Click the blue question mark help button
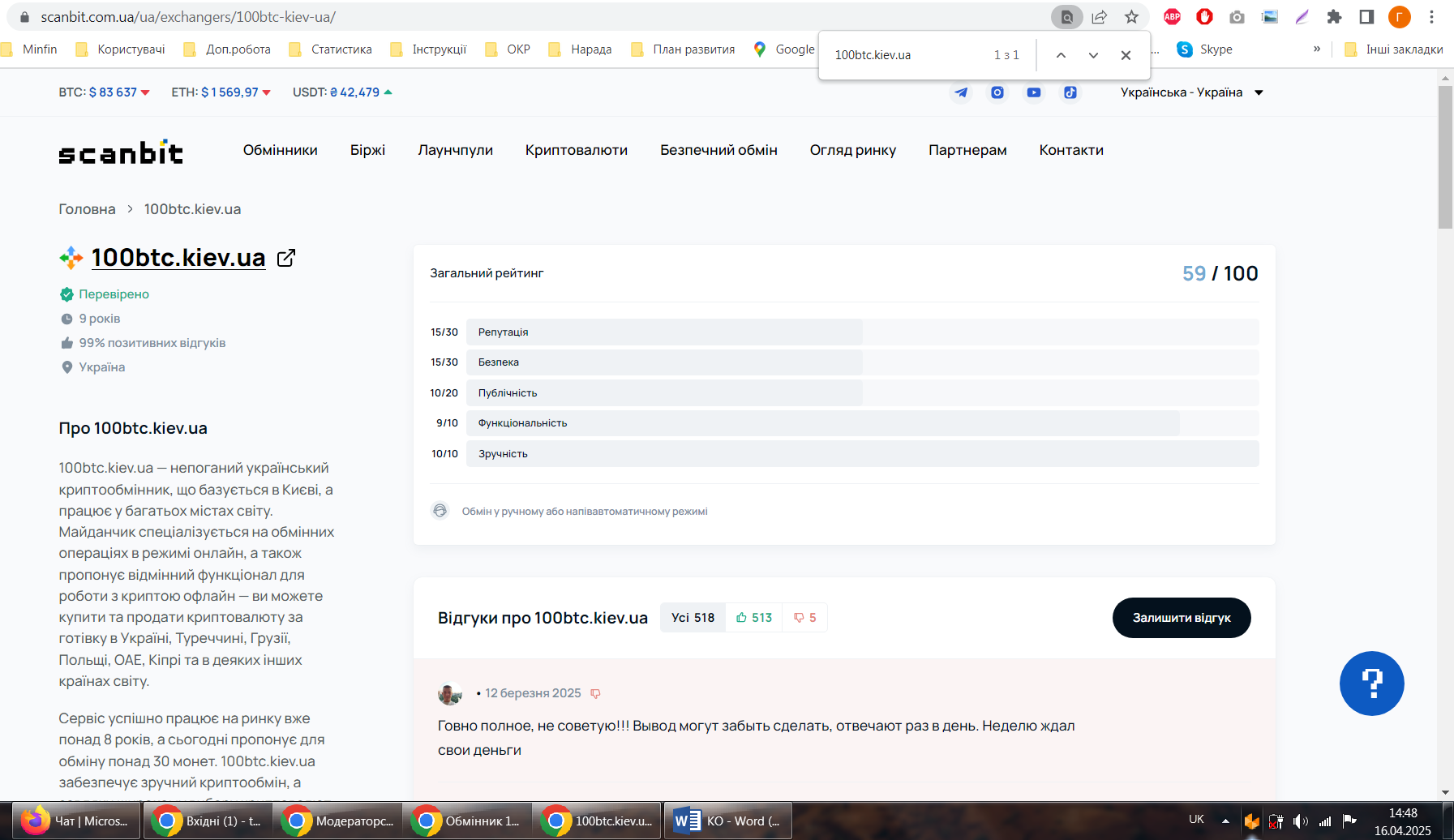 (x=1371, y=684)
